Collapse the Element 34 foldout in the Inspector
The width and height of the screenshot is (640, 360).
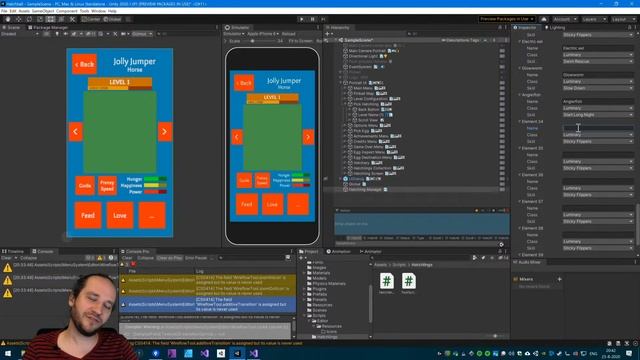click(520, 122)
